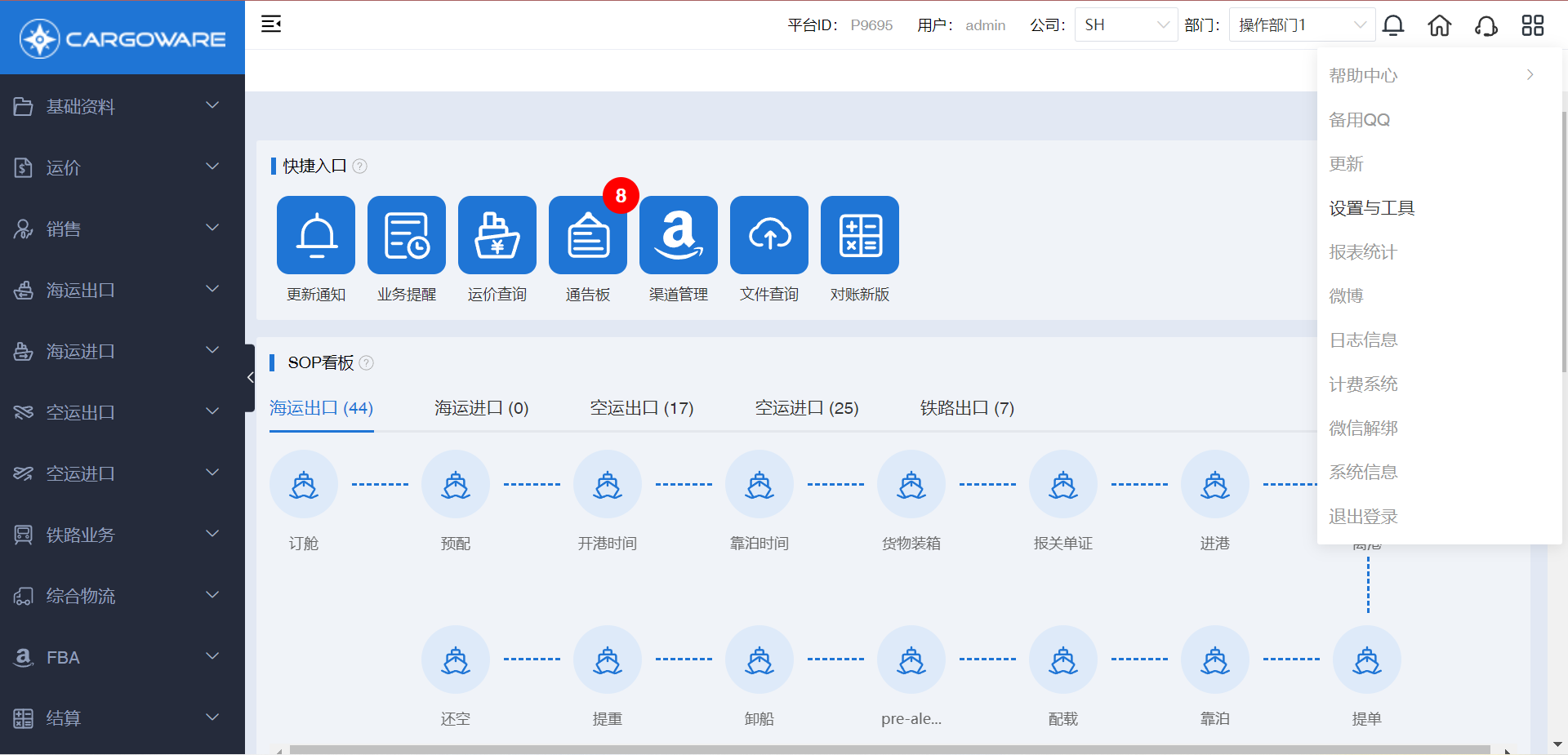Switch to the 空运出口 (17) tab
This screenshot has height=755, width=1568.
point(642,408)
